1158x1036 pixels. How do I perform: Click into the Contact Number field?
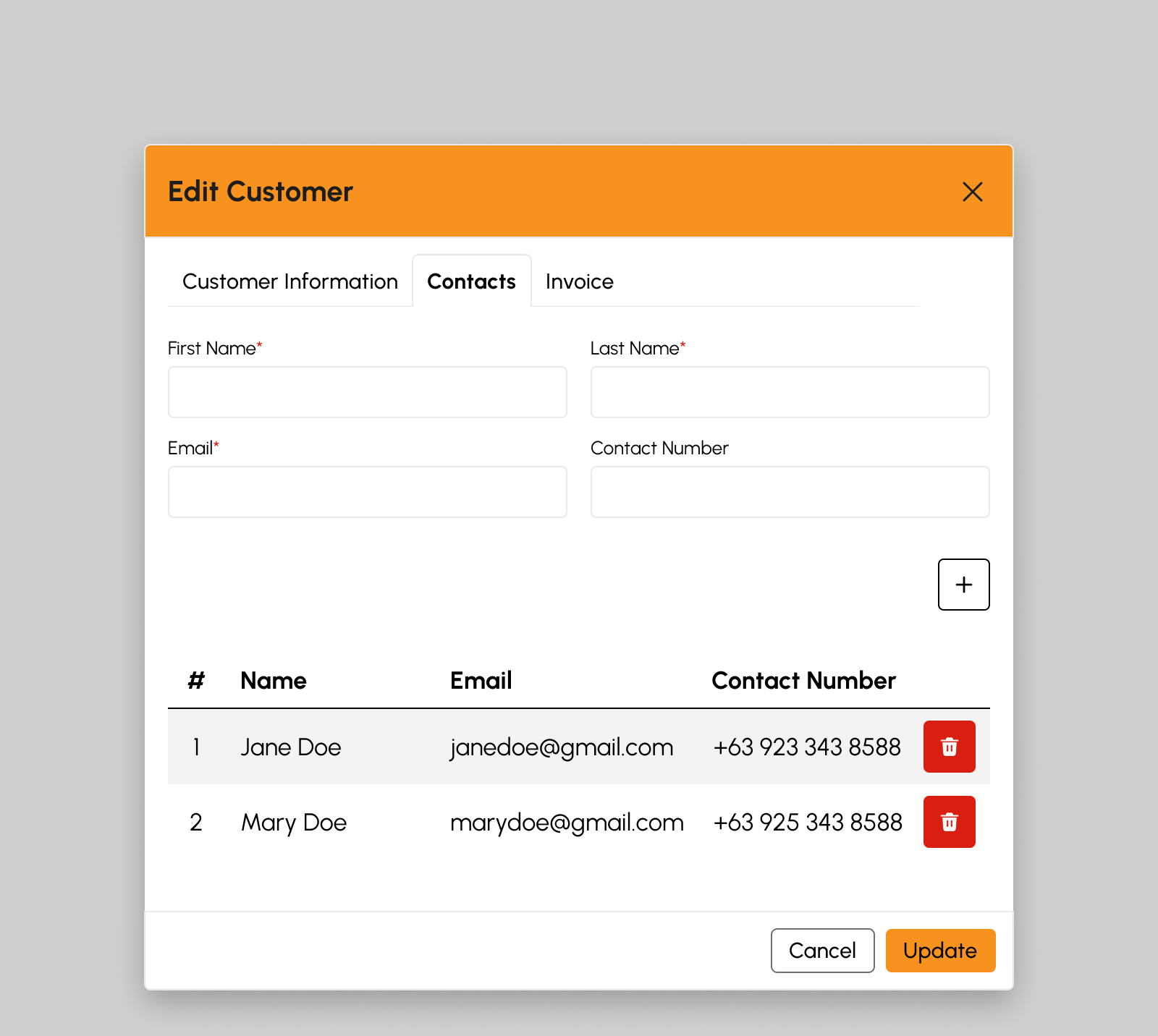(x=790, y=492)
